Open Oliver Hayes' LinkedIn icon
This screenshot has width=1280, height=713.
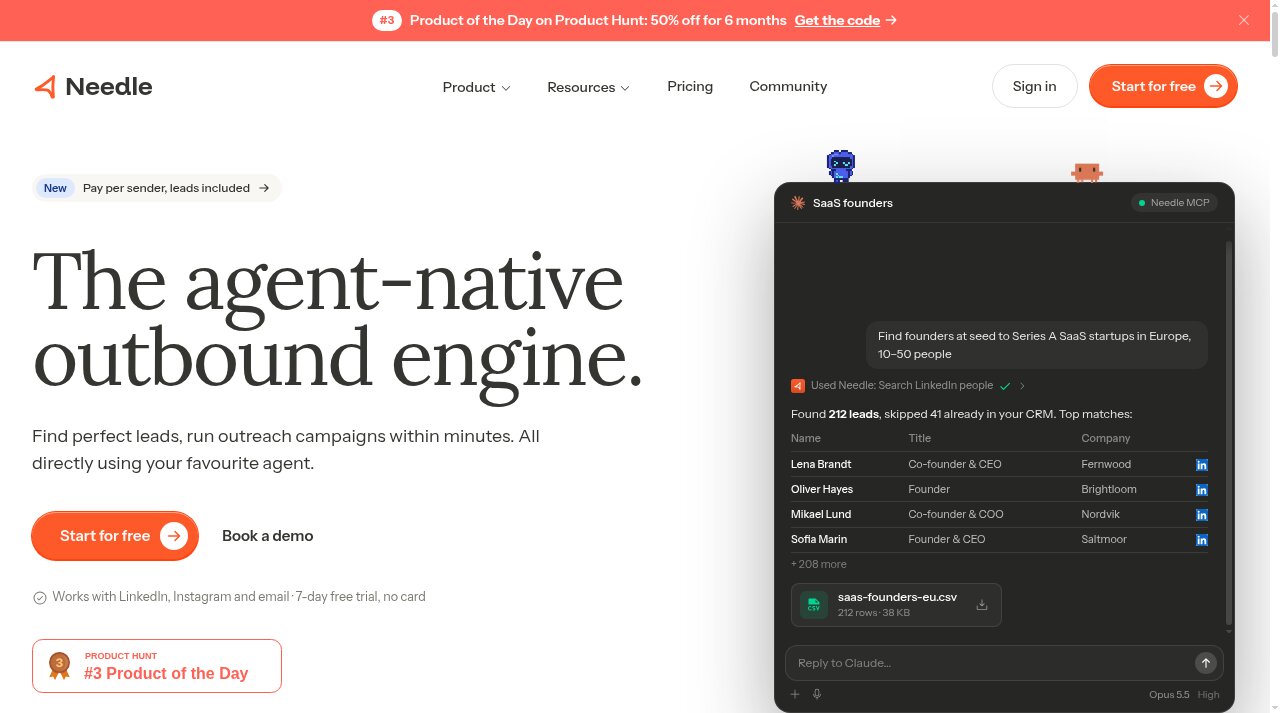tap(1202, 490)
